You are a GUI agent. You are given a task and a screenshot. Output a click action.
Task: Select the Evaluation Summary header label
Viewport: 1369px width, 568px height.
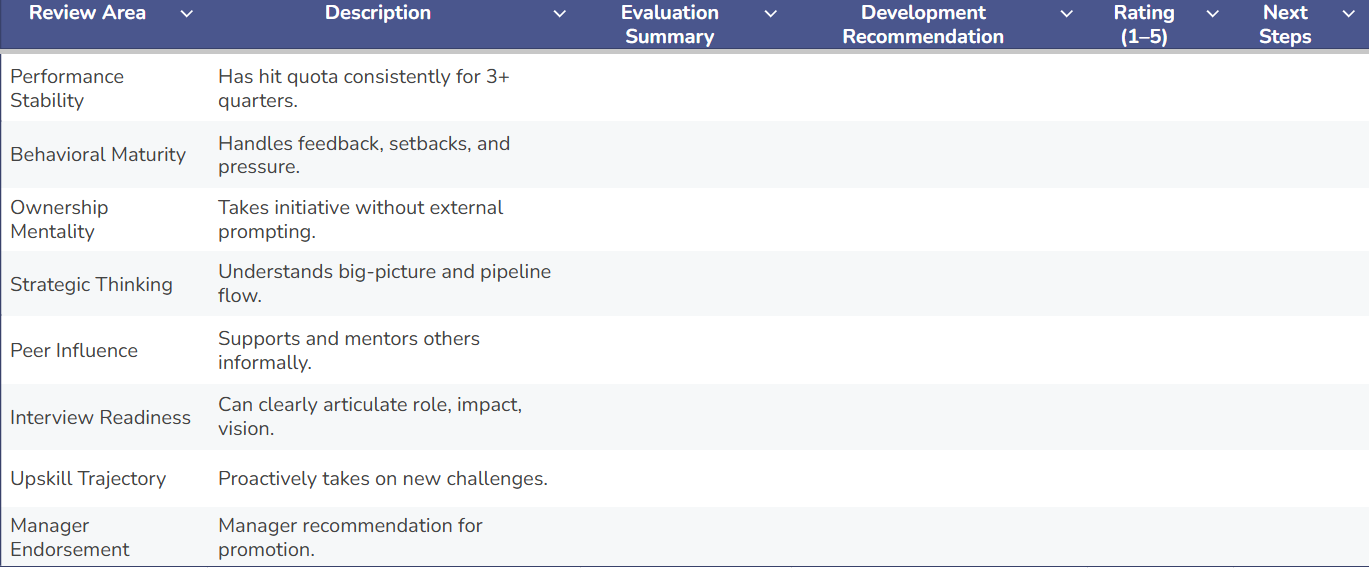(670, 25)
